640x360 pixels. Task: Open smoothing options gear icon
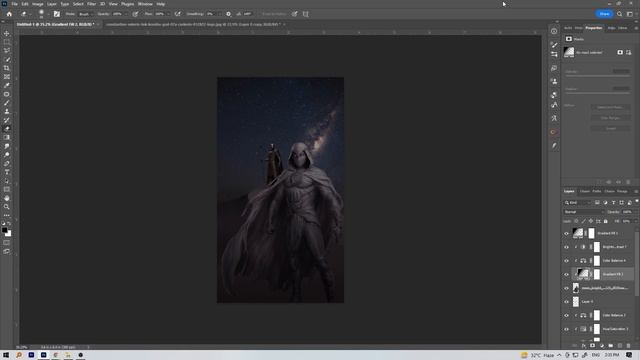coord(229,14)
